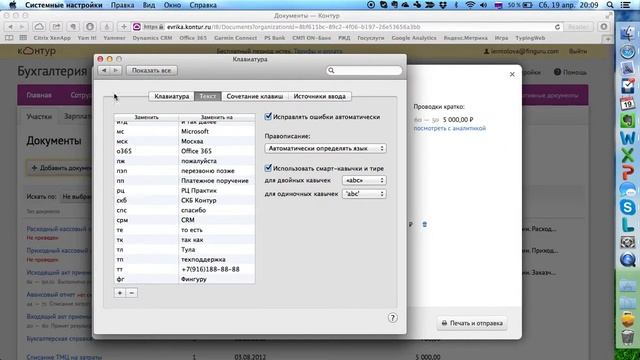The image size is (640, 360).
Task: Open Skype from the Dock
Action: pyautogui.click(x=627, y=207)
